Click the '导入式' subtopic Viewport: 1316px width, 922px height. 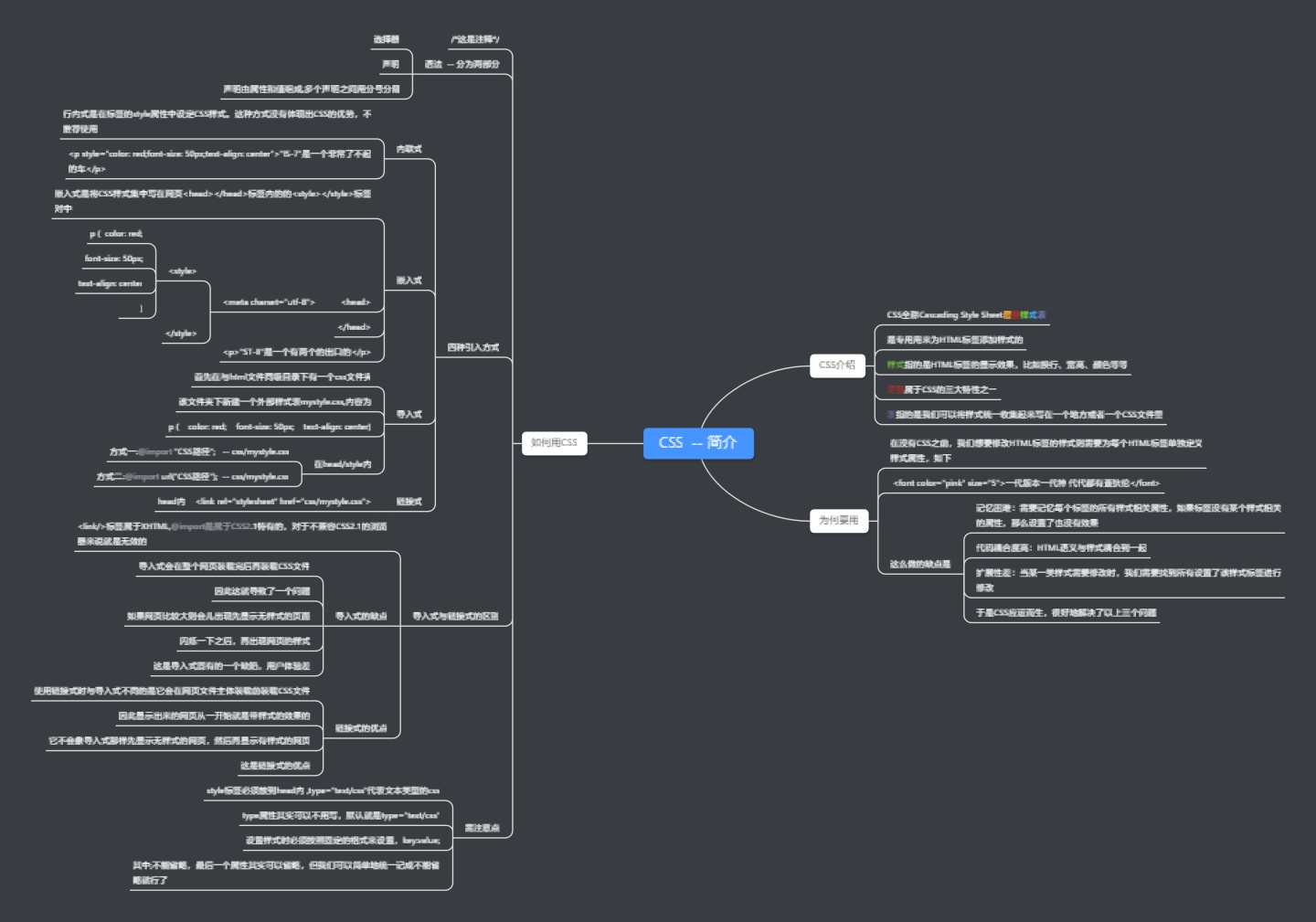pyautogui.click(x=409, y=414)
